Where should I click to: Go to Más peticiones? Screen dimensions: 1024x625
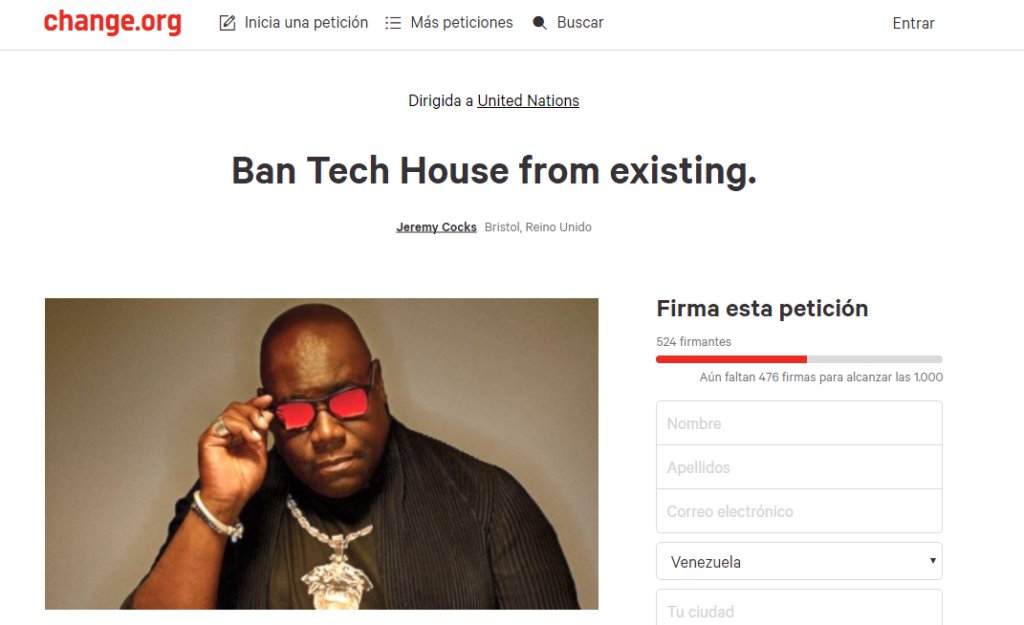click(462, 23)
